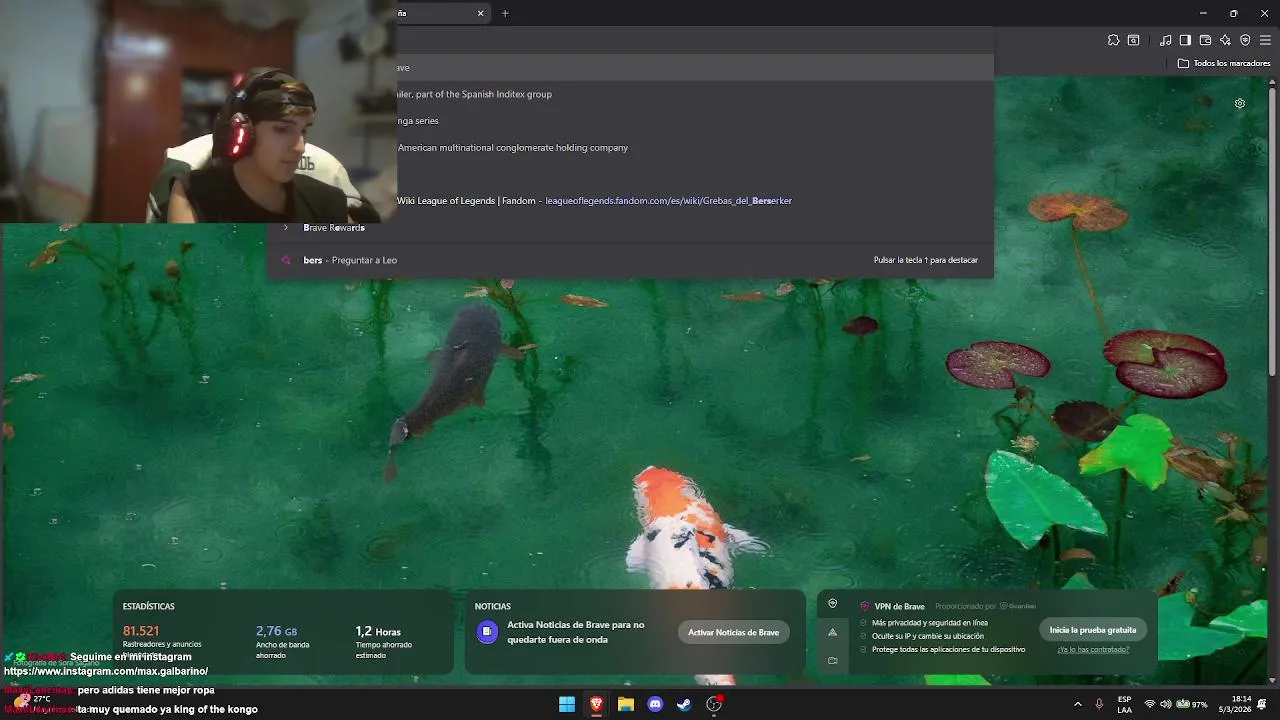Select the manga series suggestion
Screen dimensions: 1280x720
coord(696,121)
